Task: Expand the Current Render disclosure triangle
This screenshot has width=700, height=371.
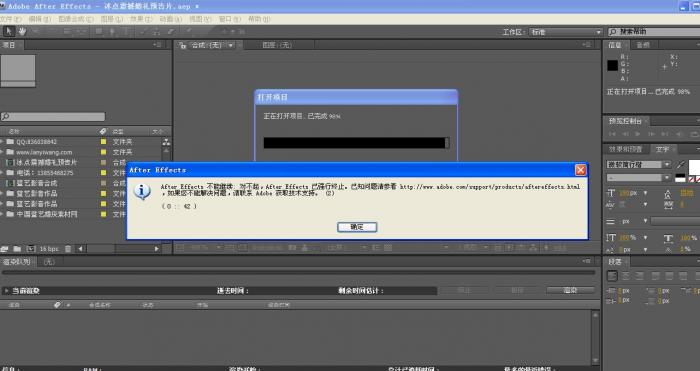Action: tap(6, 291)
